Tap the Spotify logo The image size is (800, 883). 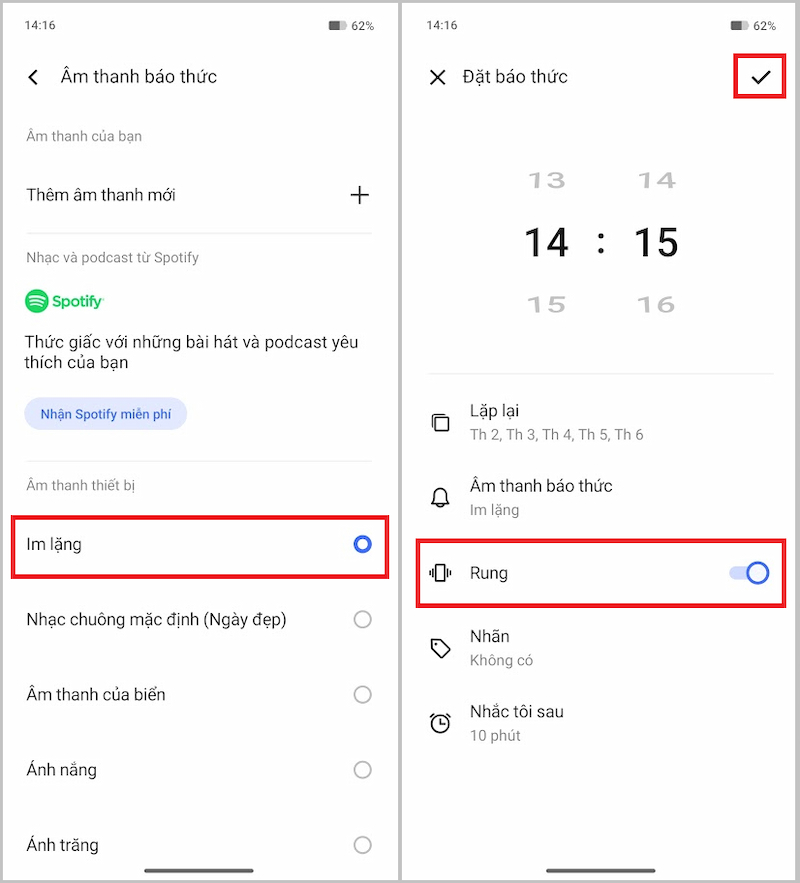coord(65,300)
